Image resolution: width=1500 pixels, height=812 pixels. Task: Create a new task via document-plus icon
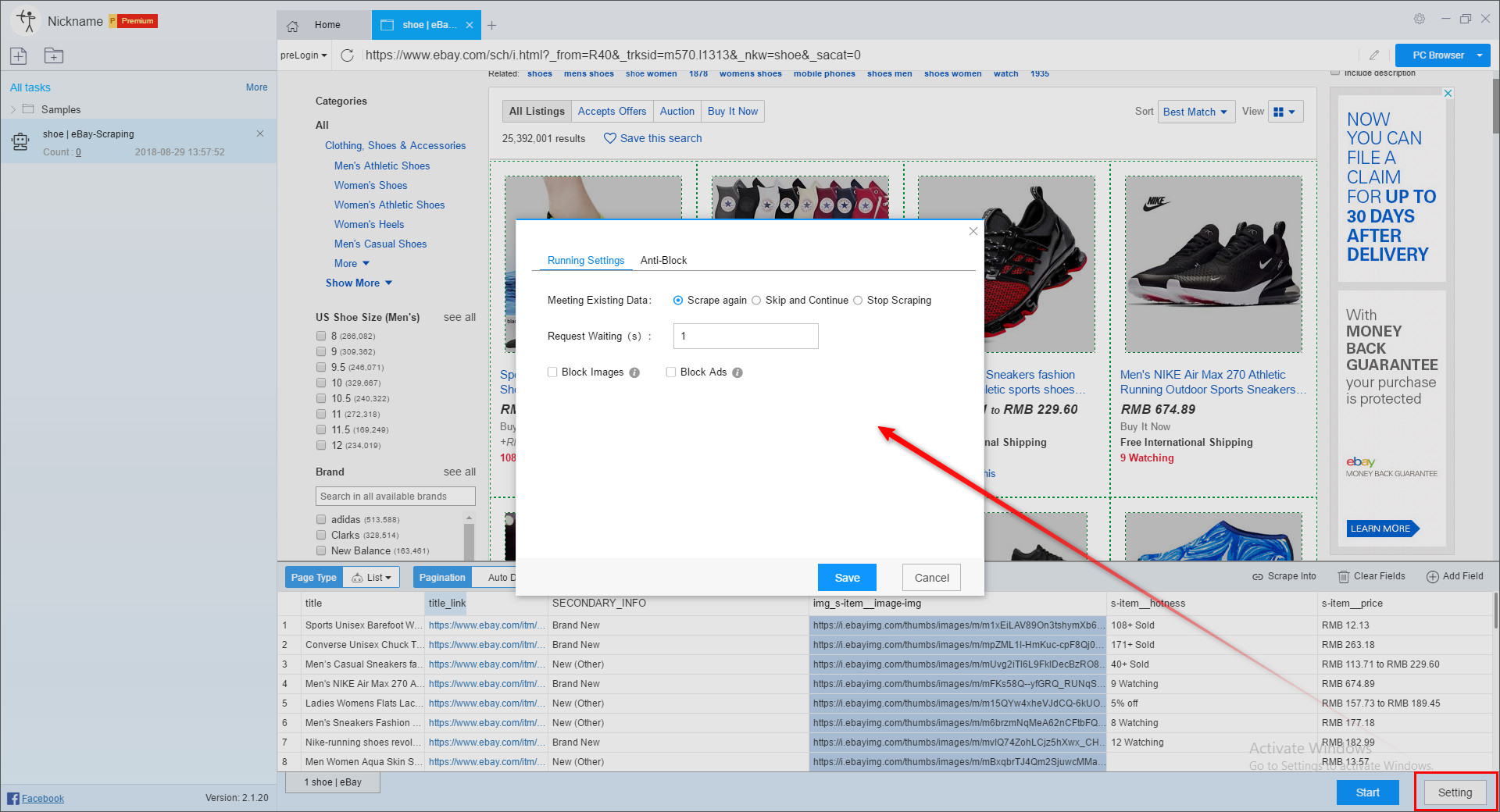pos(18,55)
